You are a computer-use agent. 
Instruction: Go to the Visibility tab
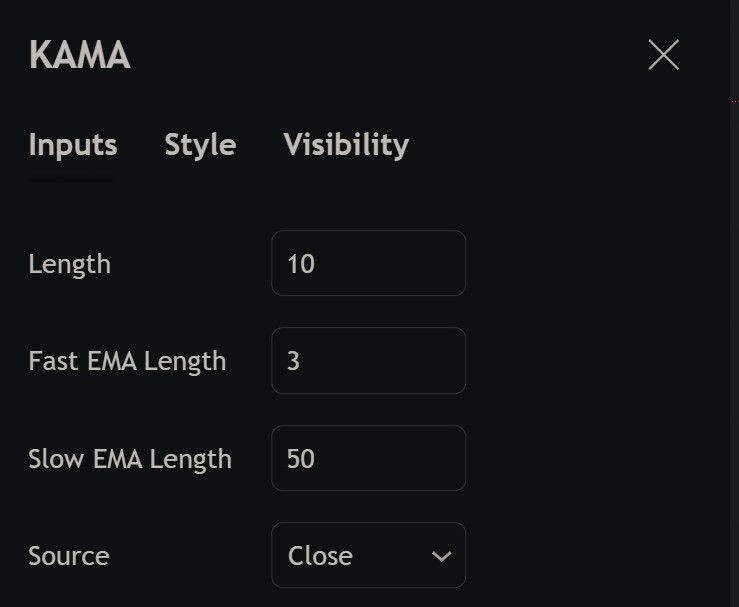346,145
